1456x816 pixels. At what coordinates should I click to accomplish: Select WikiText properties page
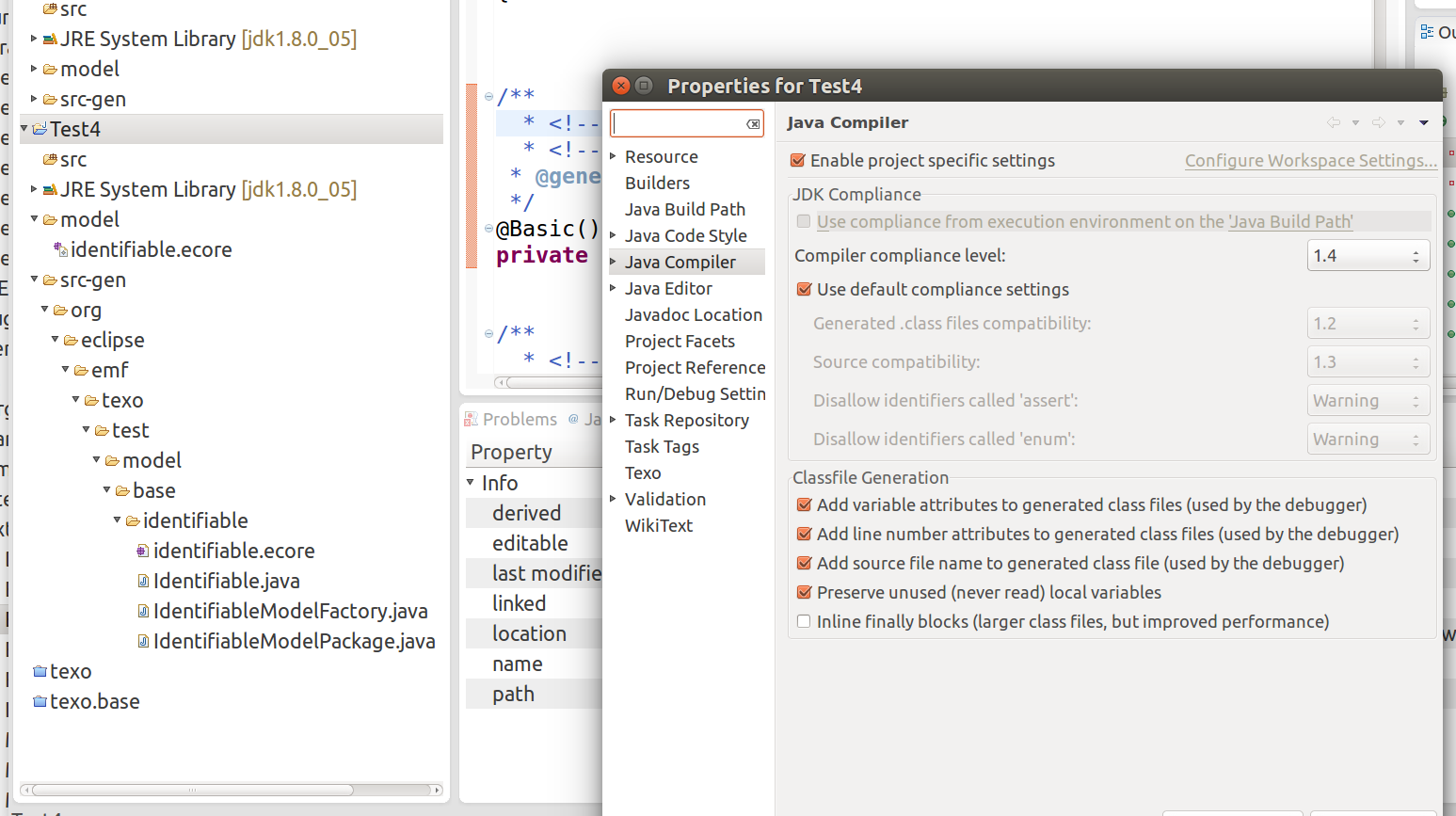click(659, 525)
